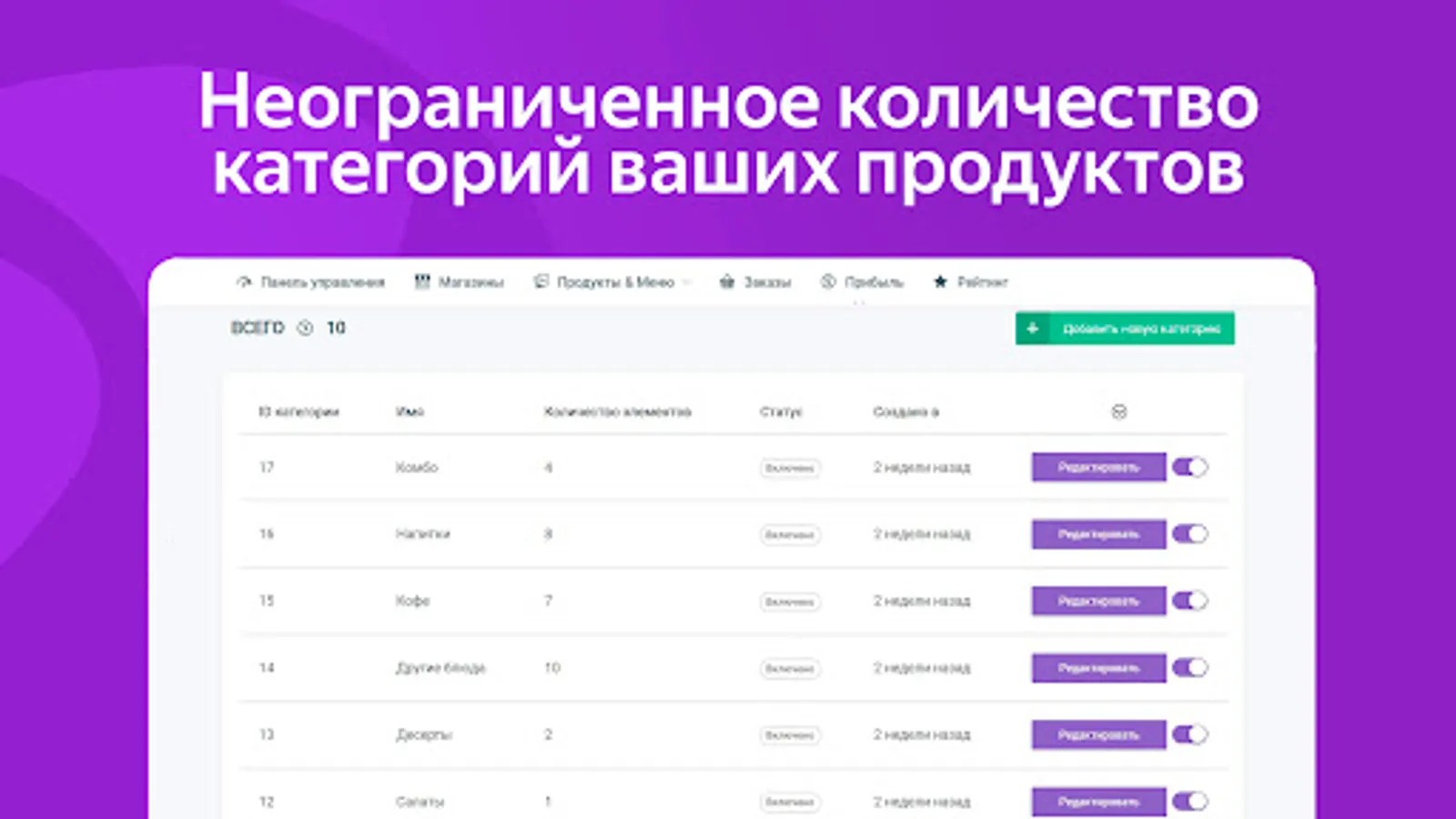1456x819 pixels.
Task: Disable the Напитки category switch
Action: point(1190,534)
